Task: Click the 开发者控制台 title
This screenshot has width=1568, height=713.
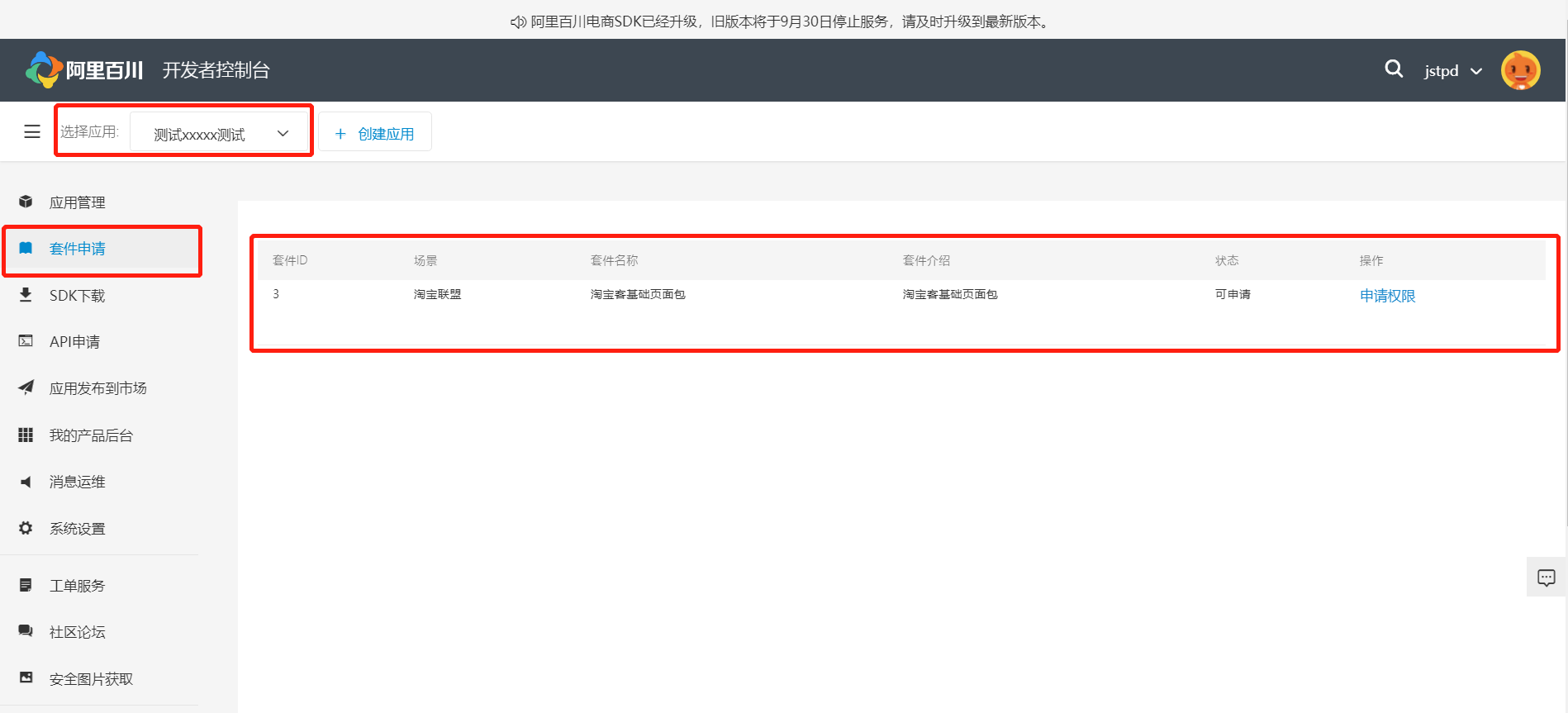Action: coord(216,70)
